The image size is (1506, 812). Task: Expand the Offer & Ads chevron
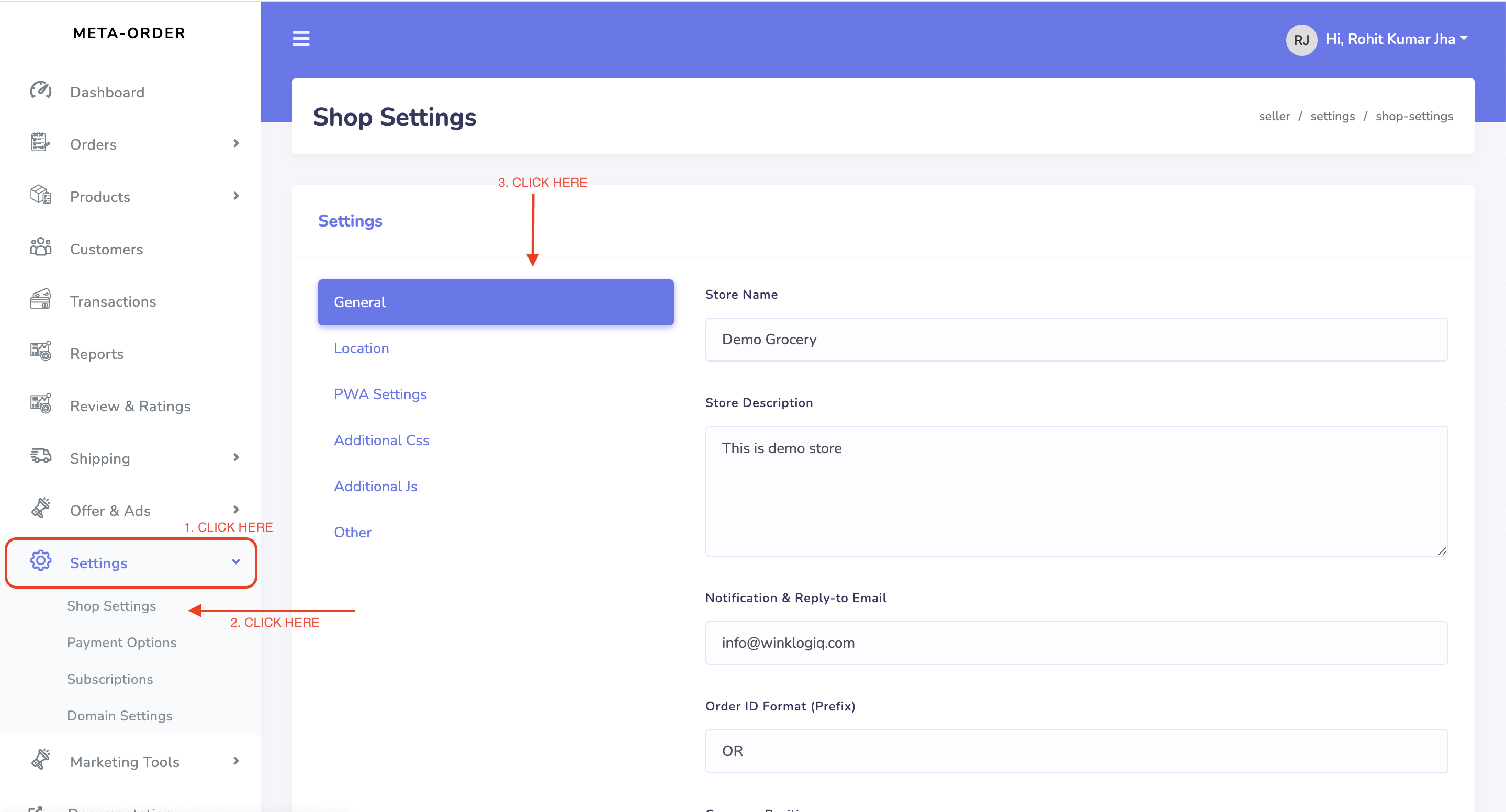point(236,510)
